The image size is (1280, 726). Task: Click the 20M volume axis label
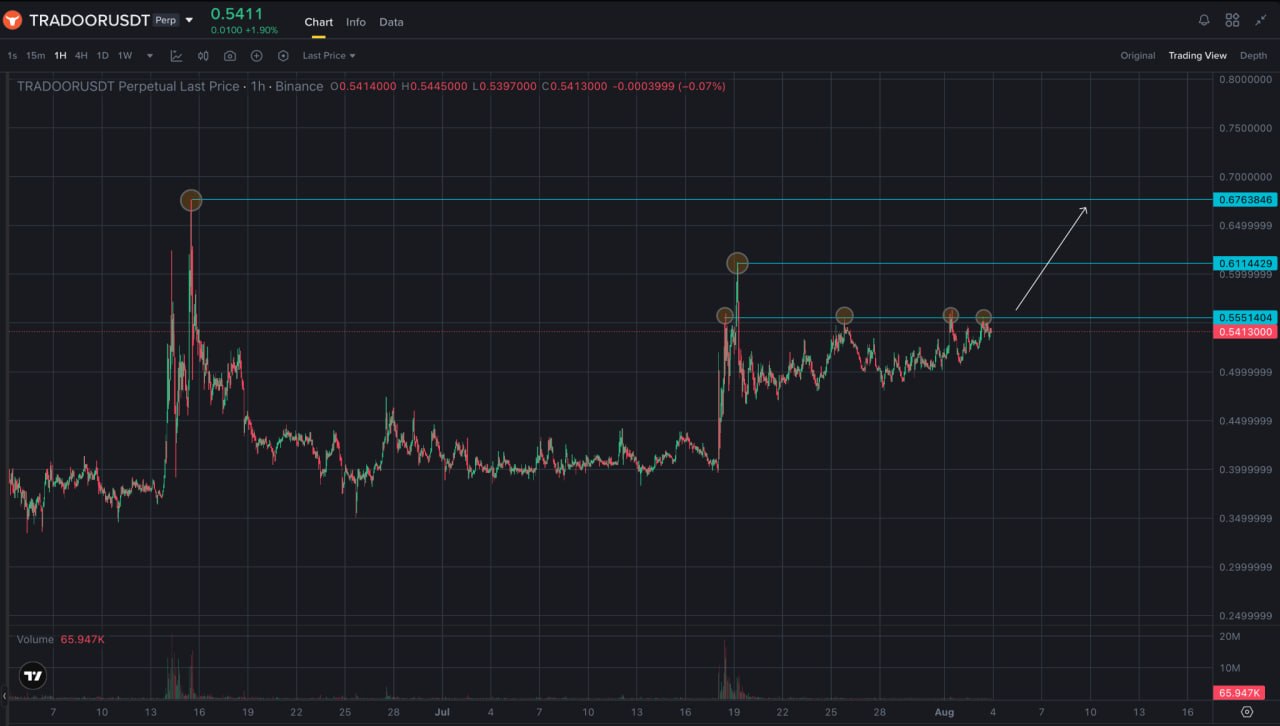[x=1231, y=637]
